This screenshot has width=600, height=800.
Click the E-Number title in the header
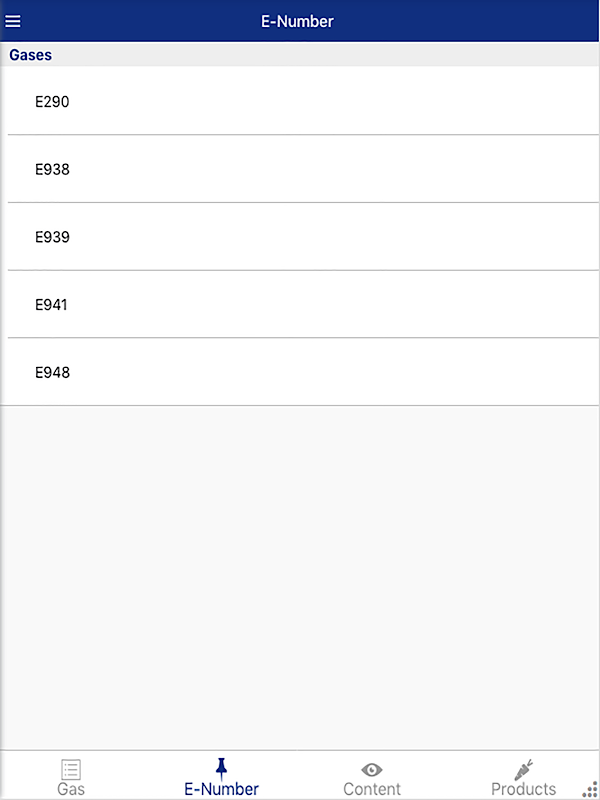coord(297,21)
